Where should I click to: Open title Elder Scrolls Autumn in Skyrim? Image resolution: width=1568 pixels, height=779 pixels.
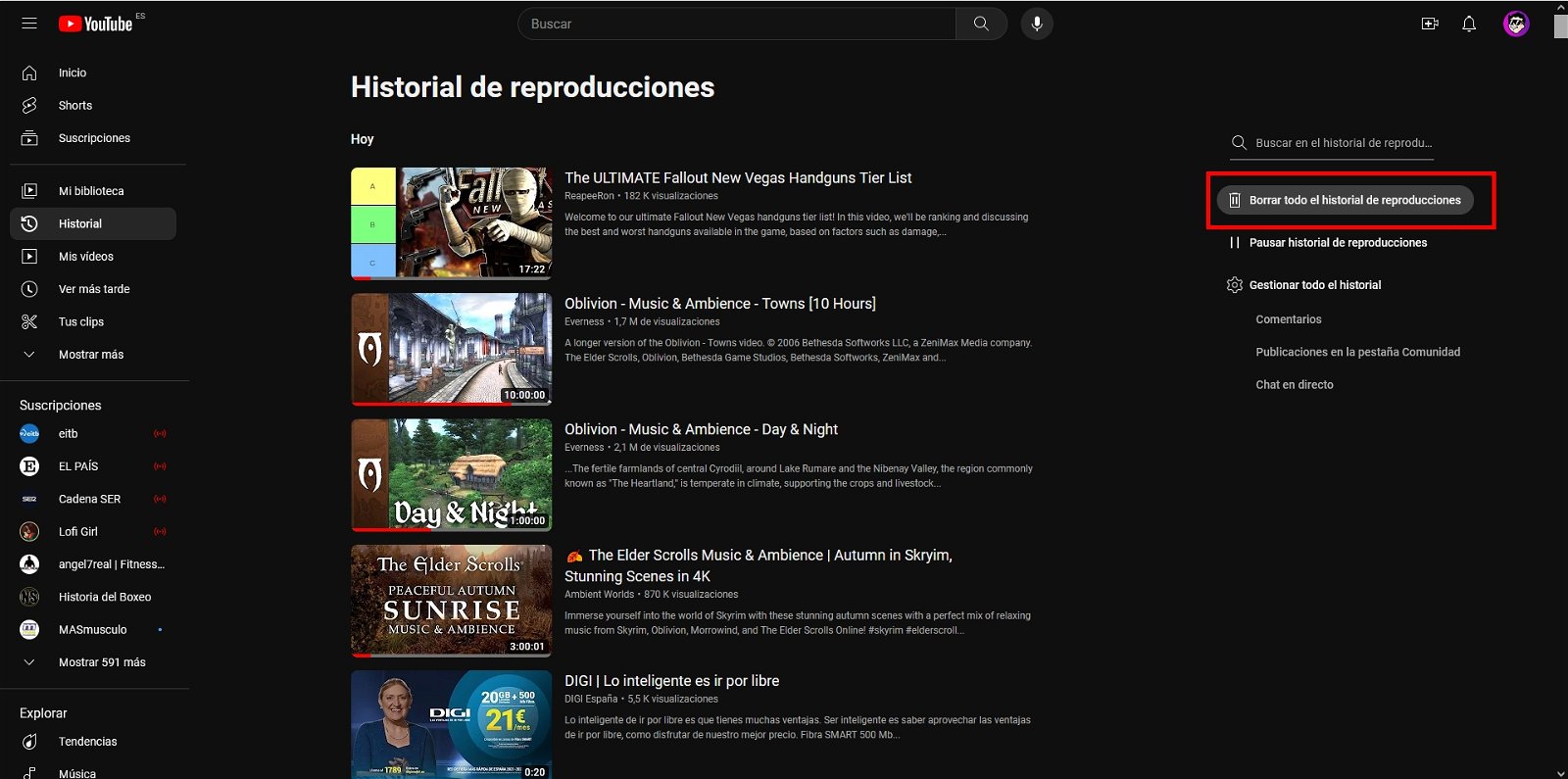pos(759,565)
